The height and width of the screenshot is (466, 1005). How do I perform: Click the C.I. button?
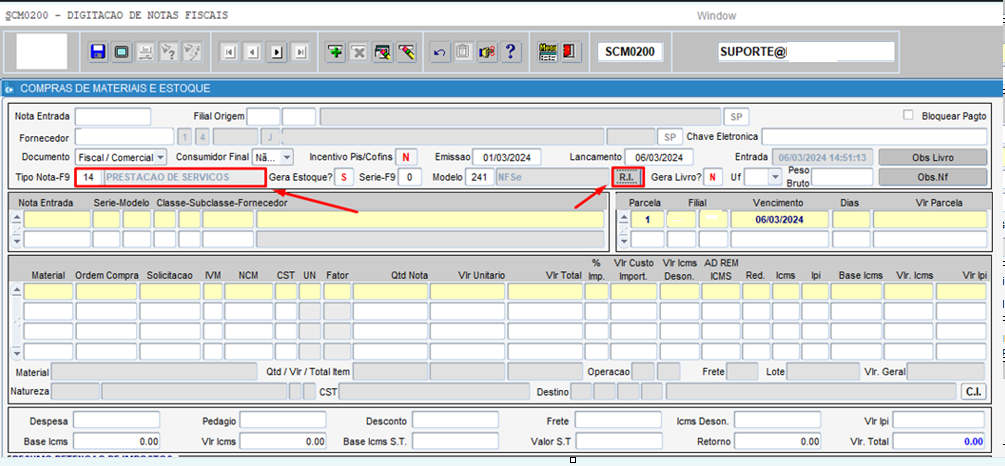pos(973,391)
